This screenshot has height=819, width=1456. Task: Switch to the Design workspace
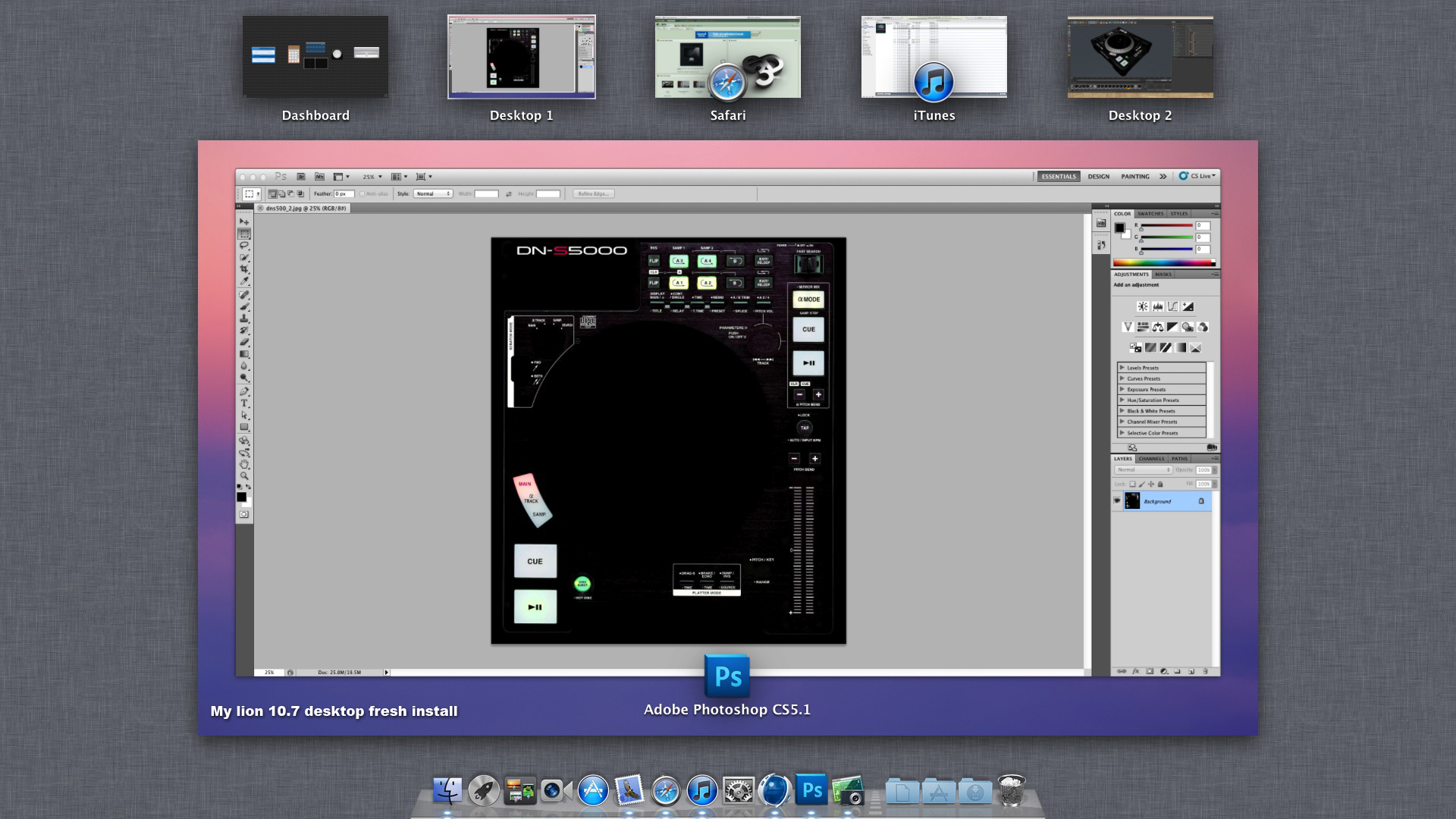click(x=1098, y=177)
